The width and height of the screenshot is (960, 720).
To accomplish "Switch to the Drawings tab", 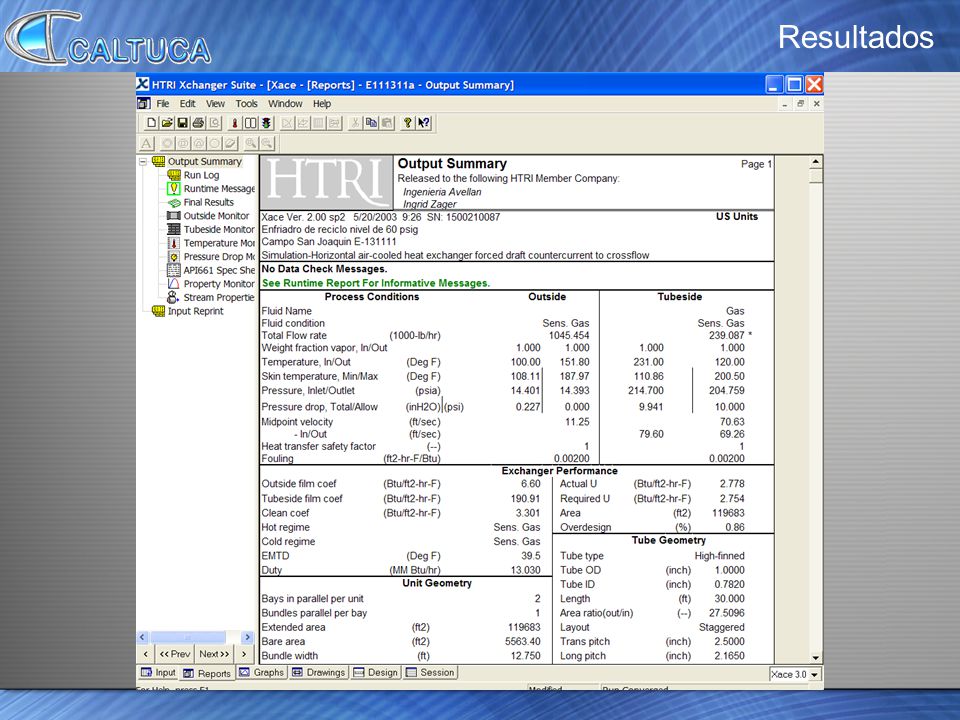I will (318, 672).
